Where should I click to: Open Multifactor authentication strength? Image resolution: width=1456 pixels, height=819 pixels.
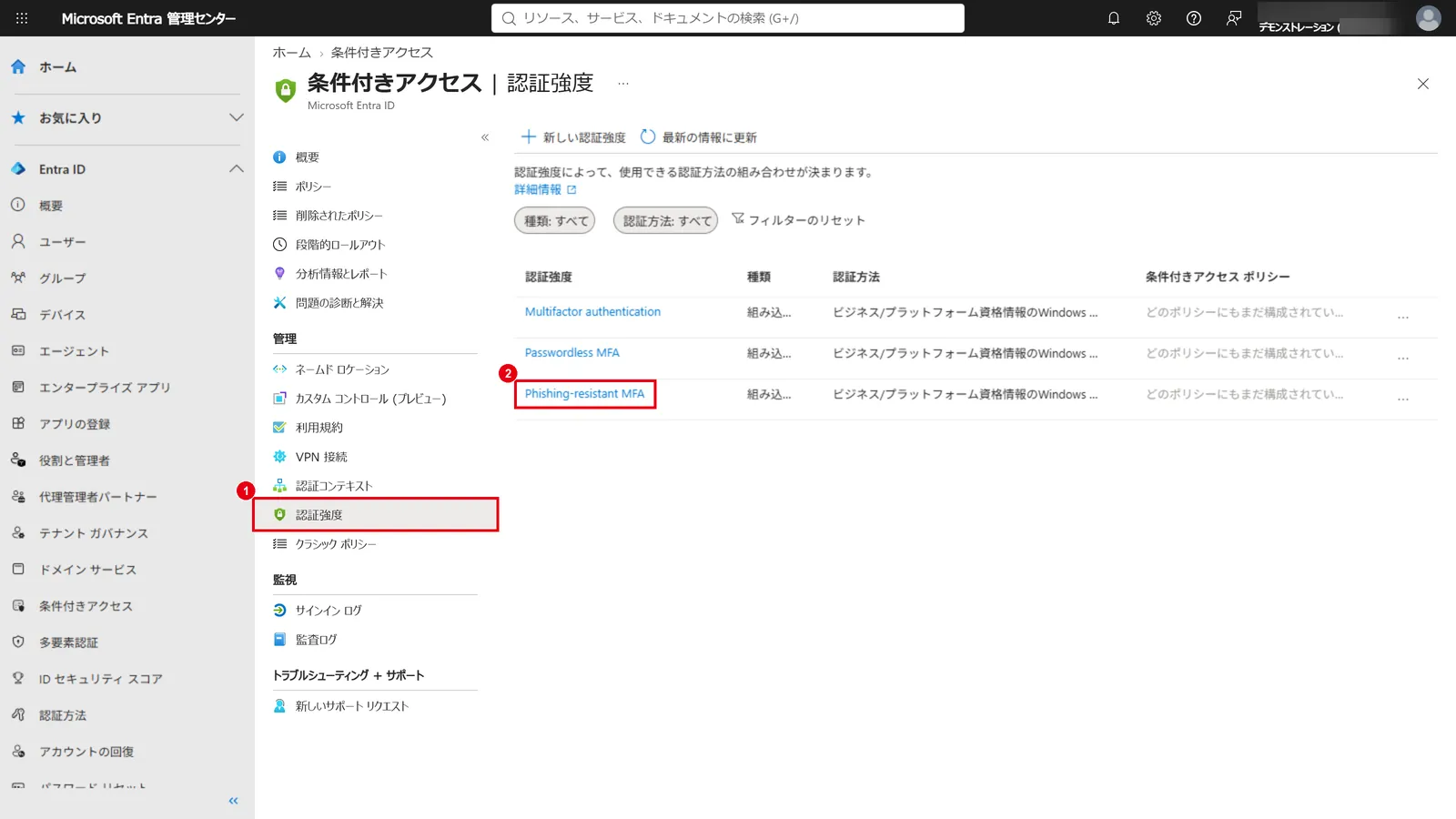pyautogui.click(x=592, y=311)
